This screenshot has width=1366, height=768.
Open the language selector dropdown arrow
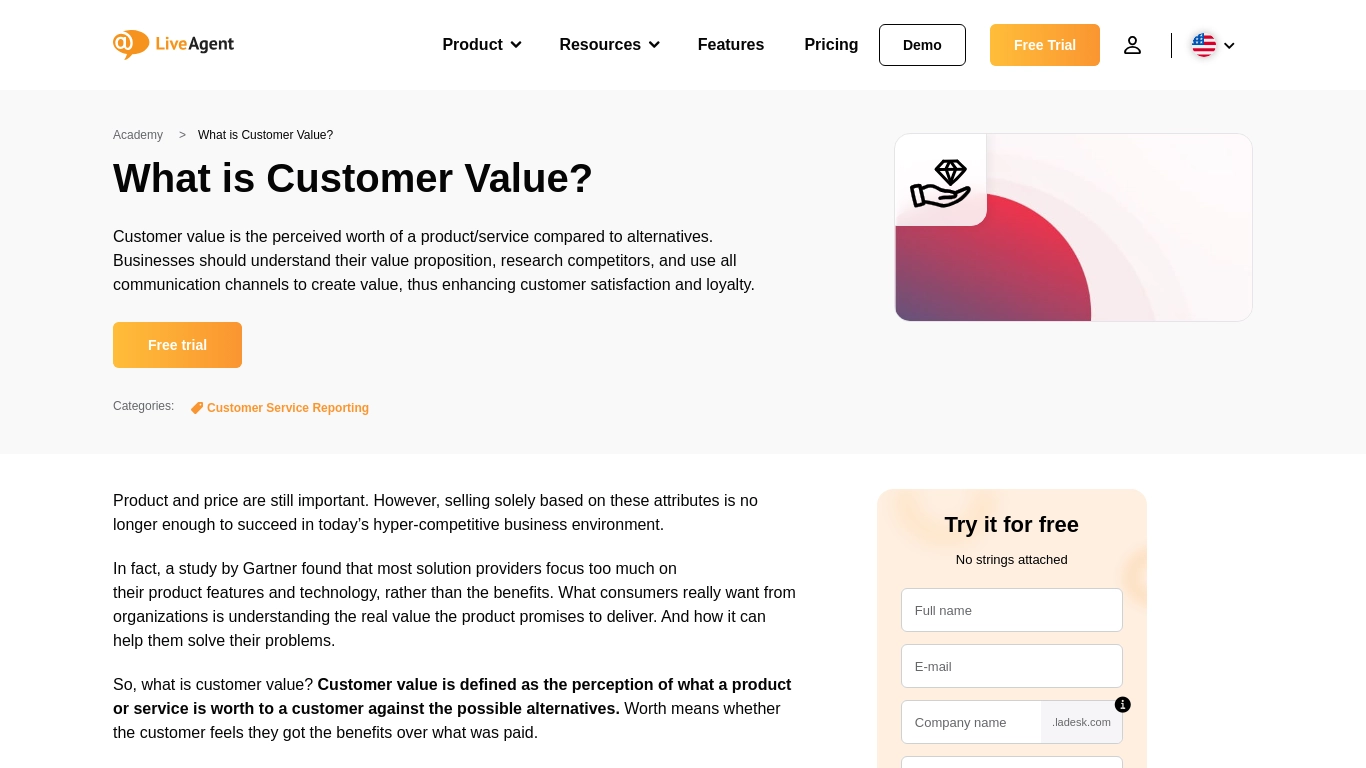[1229, 46]
